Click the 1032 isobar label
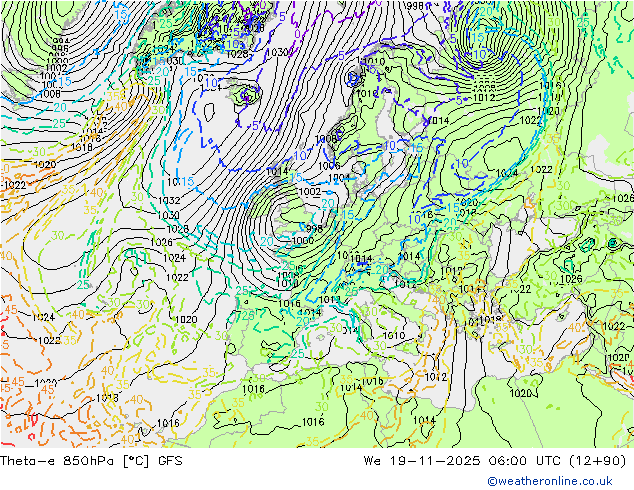The image size is (634, 490). [169, 201]
